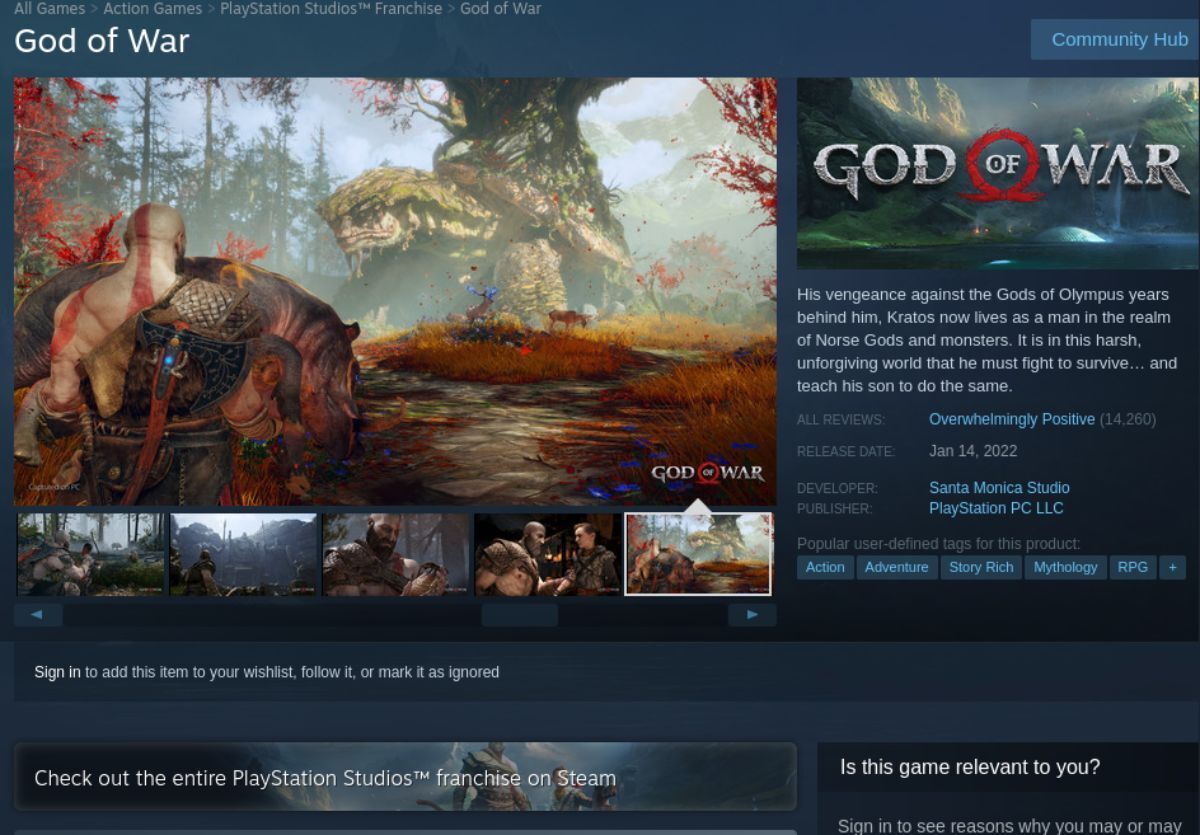Select the currently highlighted landscape screenshot thumbnail

click(x=697, y=554)
